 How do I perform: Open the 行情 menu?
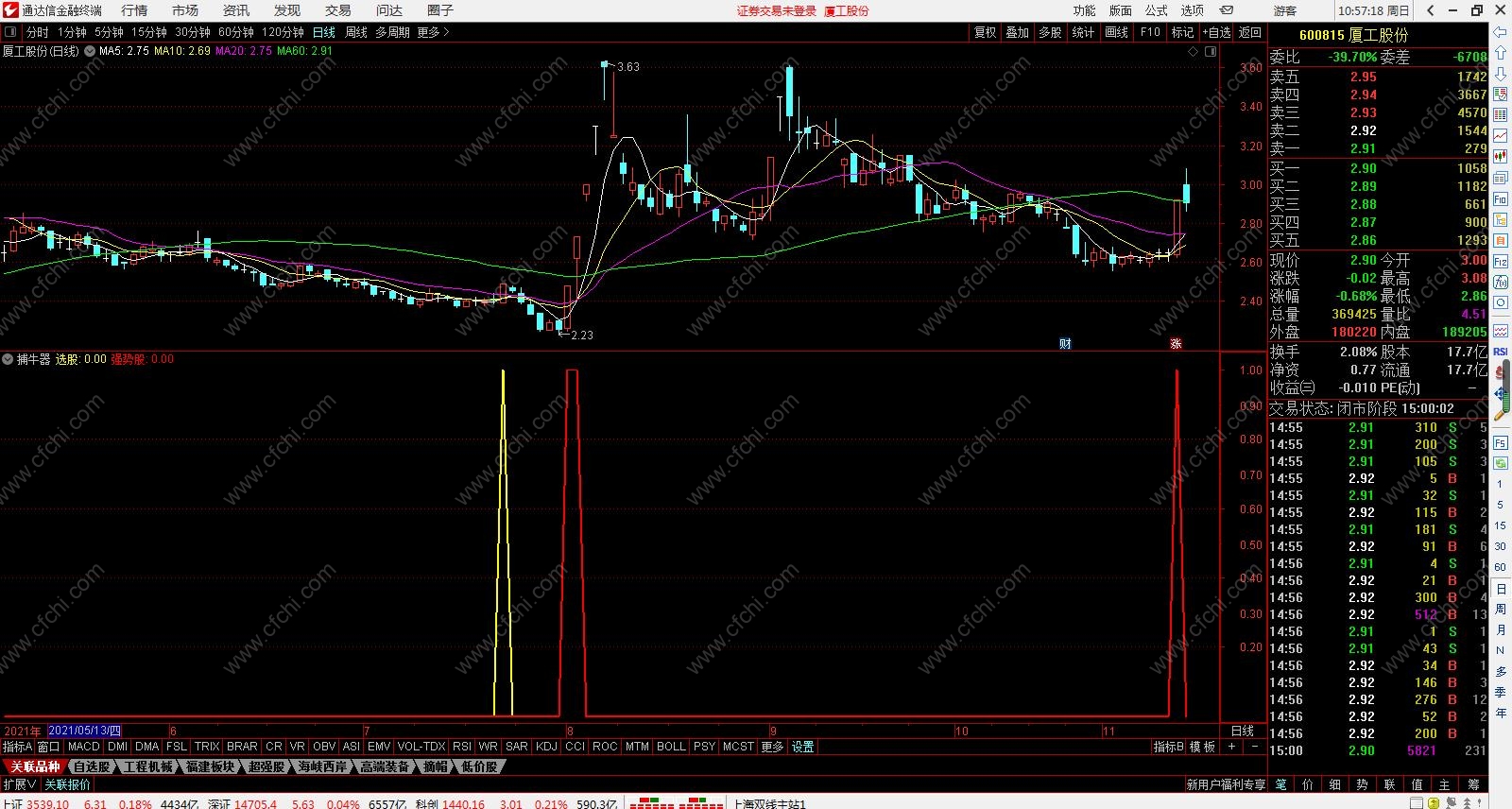coord(134,10)
